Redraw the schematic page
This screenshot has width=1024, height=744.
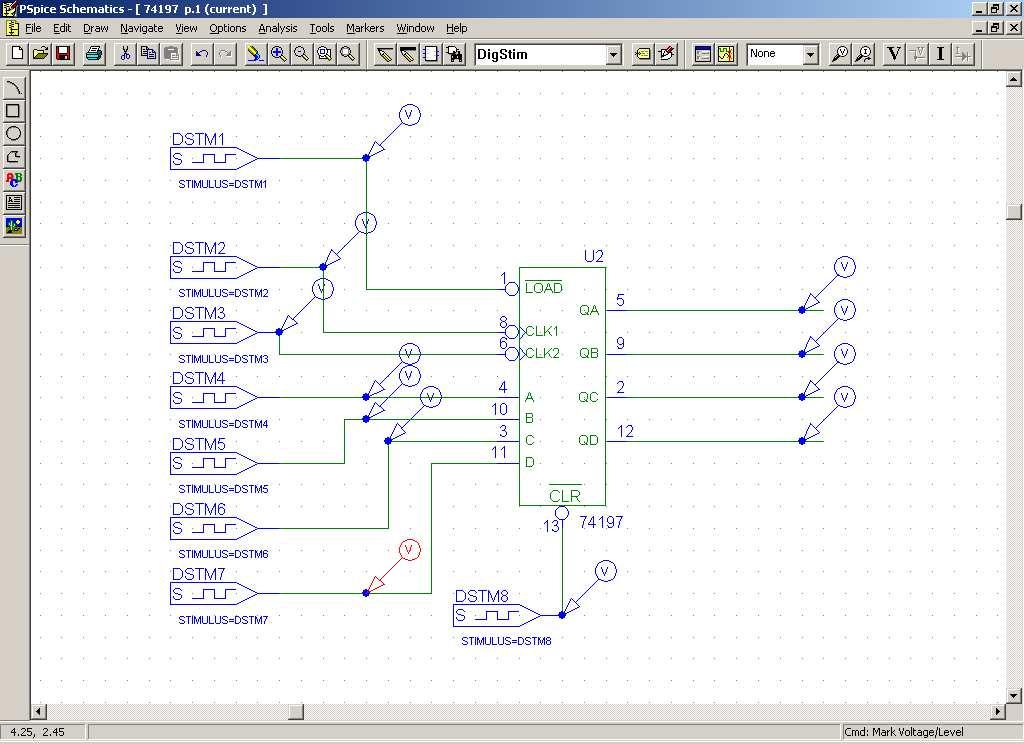tap(255, 54)
